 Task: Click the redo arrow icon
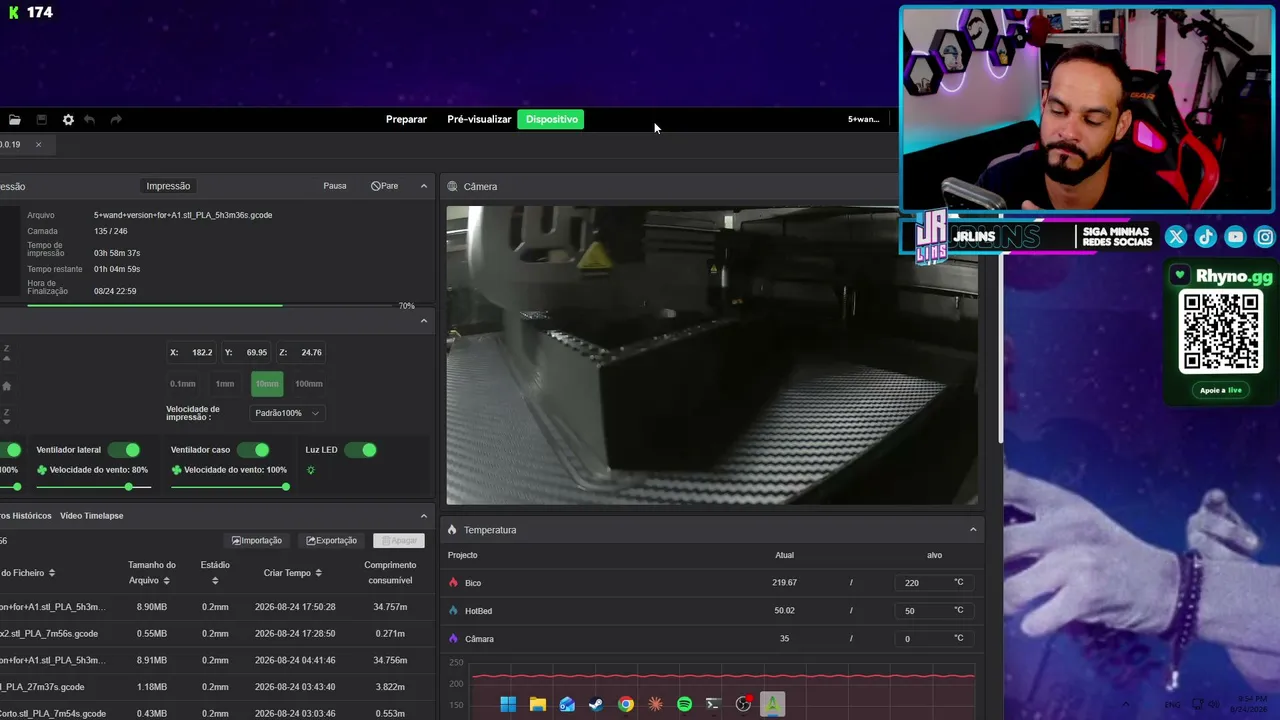click(116, 120)
